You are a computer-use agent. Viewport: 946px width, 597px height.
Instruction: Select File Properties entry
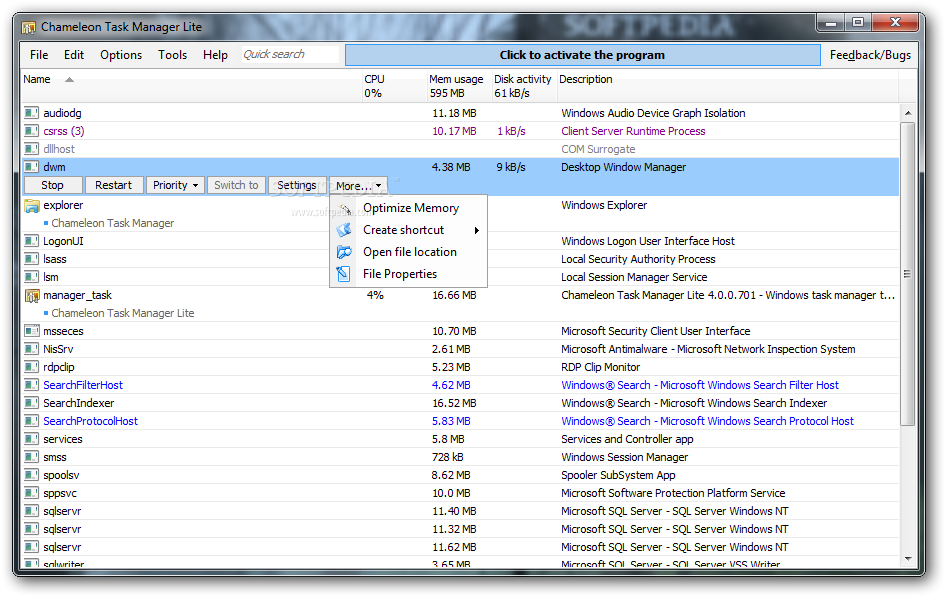408,274
